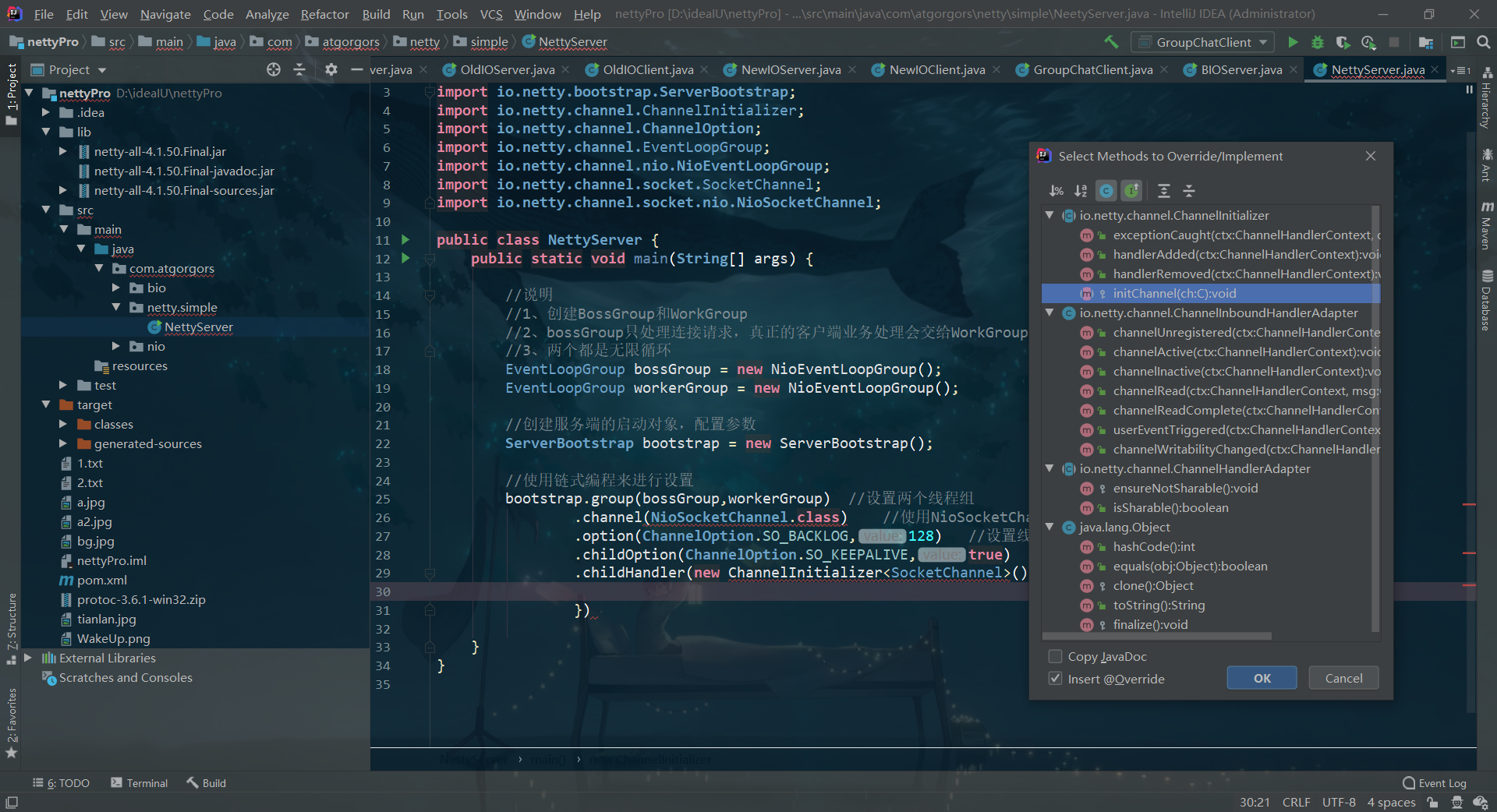The width and height of the screenshot is (1497, 812).
Task: Expand the .idea folder in project tree
Action: point(46,112)
